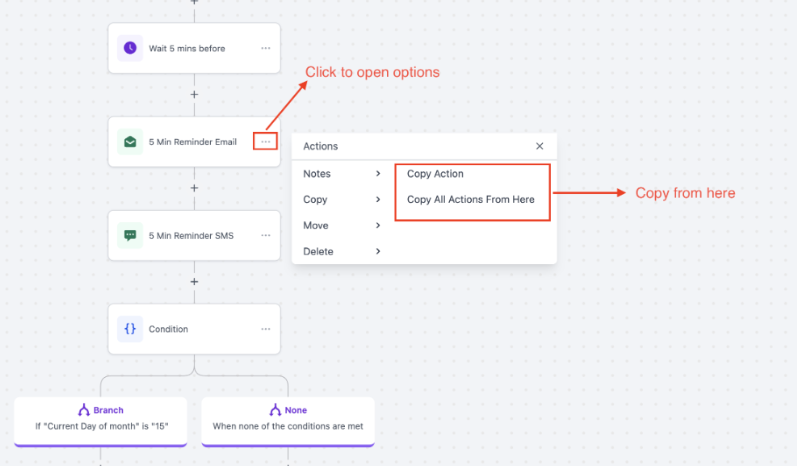The height and width of the screenshot is (466, 797).
Task: Choose Copy Action option
Action: pyautogui.click(x=435, y=174)
